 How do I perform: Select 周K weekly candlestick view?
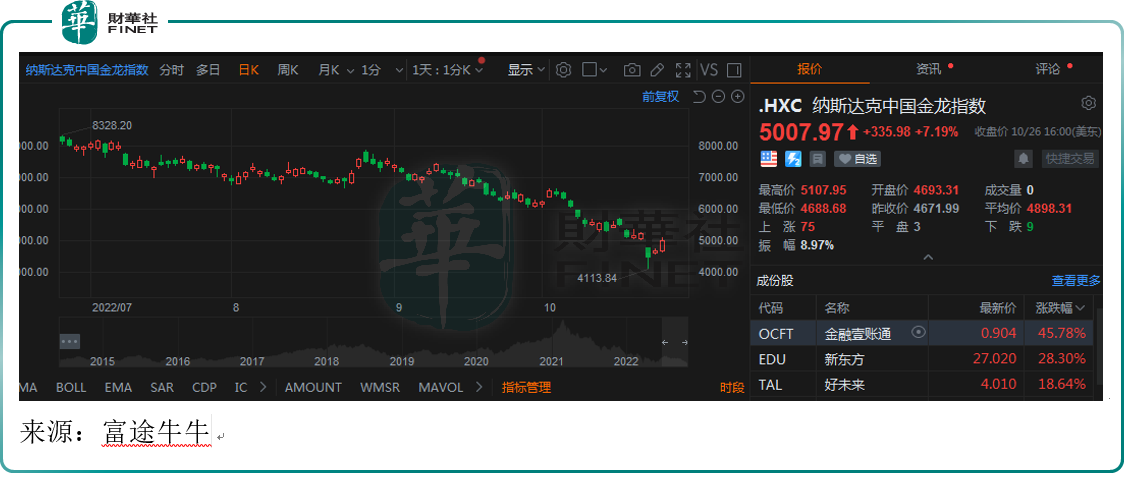287,70
